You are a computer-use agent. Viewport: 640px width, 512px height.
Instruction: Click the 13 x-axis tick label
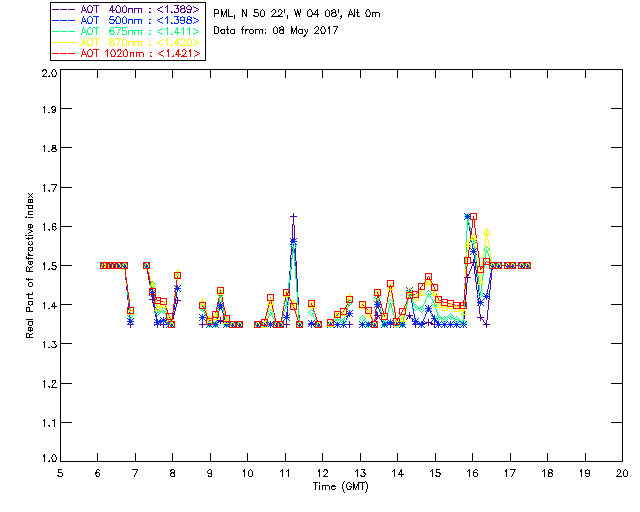coord(360,473)
